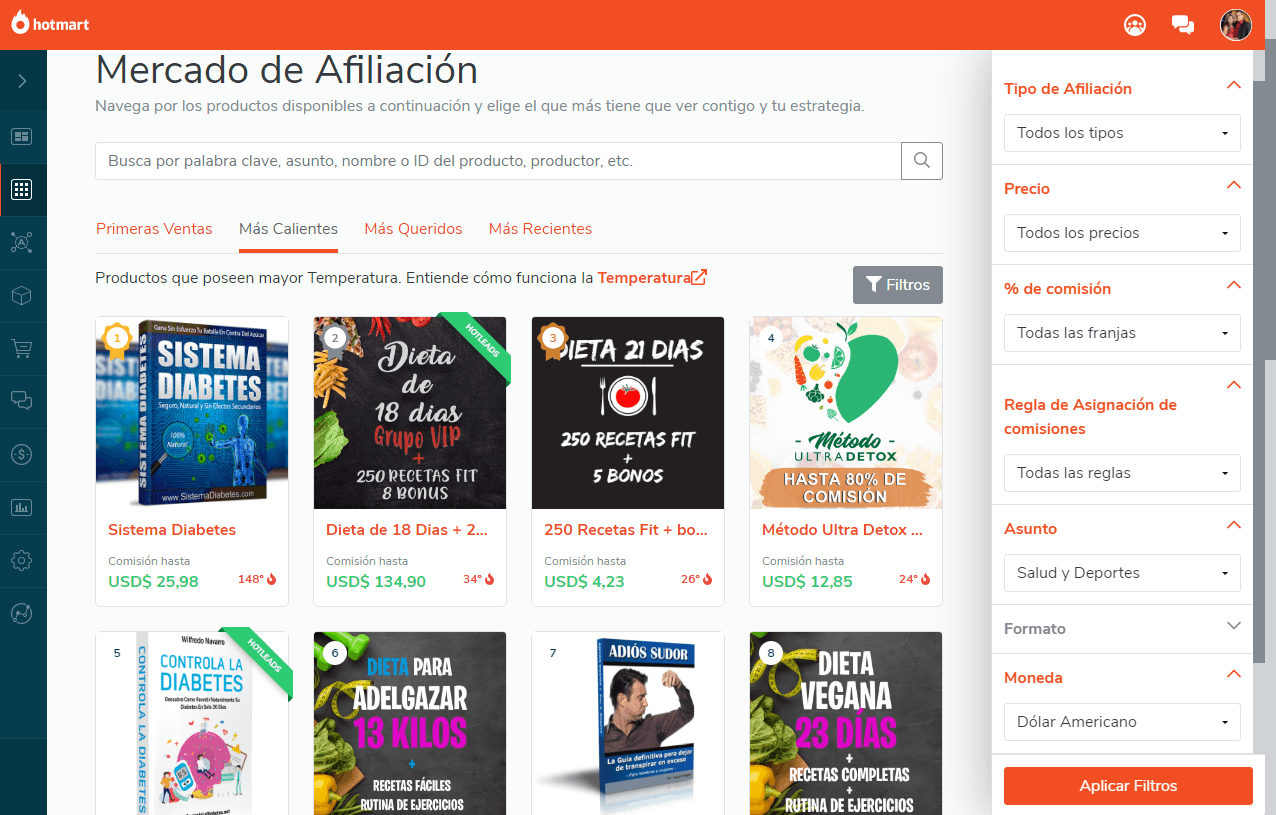Open the dashboard icon in sidebar

[x=22, y=137]
